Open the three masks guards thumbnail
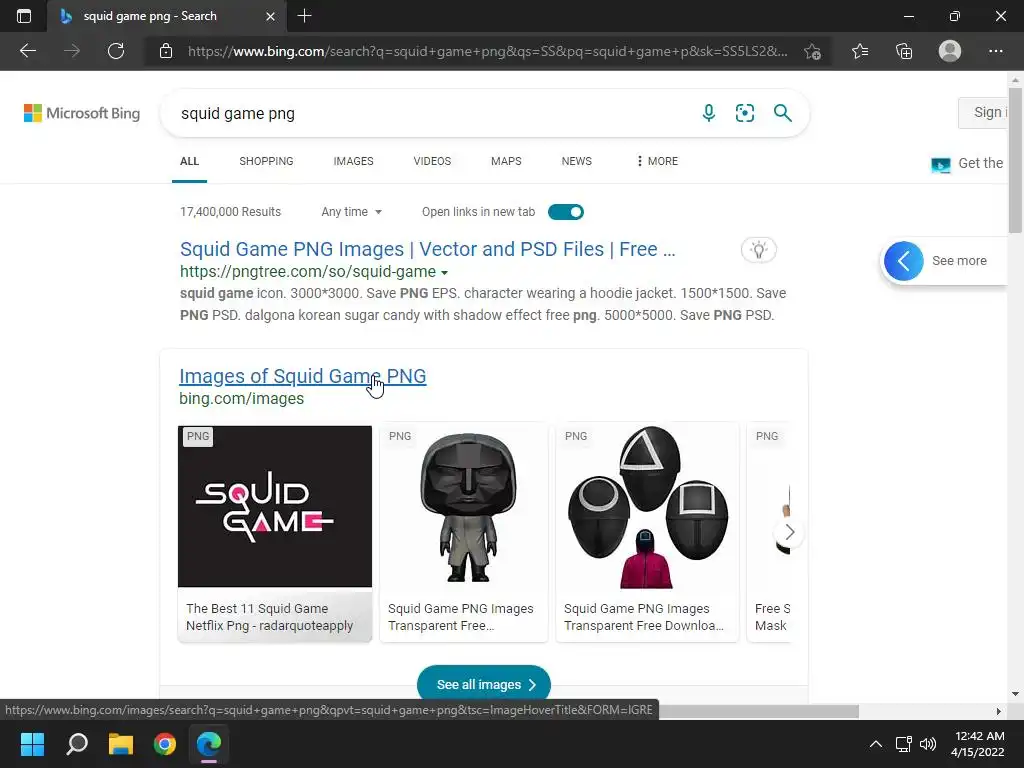Viewport: 1024px width, 768px height. [x=647, y=506]
